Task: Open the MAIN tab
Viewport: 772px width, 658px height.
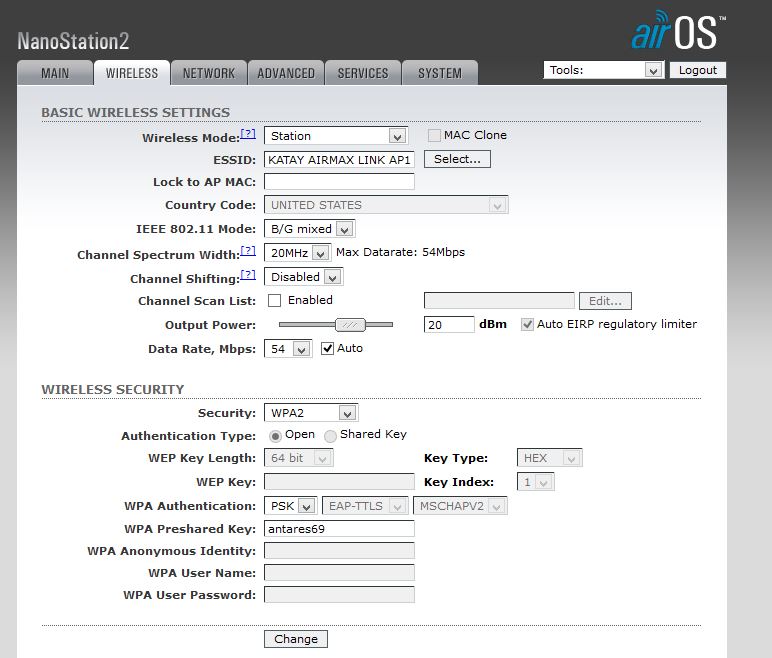Action: pos(55,73)
